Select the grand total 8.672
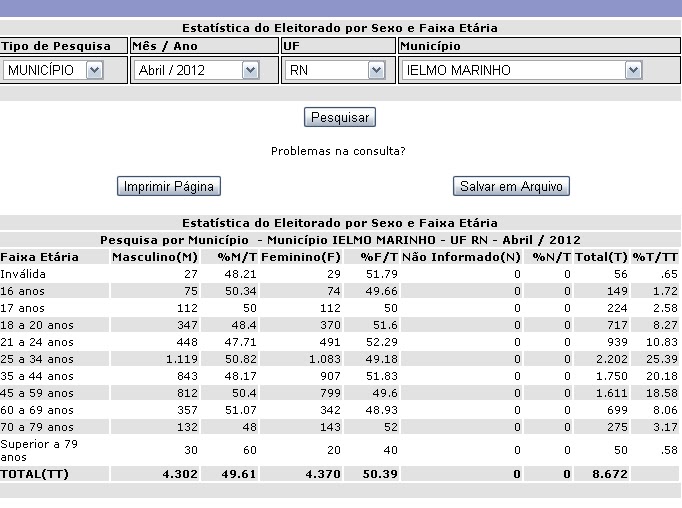The width and height of the screenshot is (682, 508). [610, 474]
